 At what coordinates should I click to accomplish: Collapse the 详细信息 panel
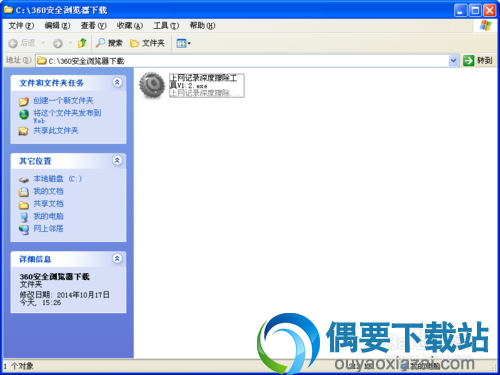(117, 258)
